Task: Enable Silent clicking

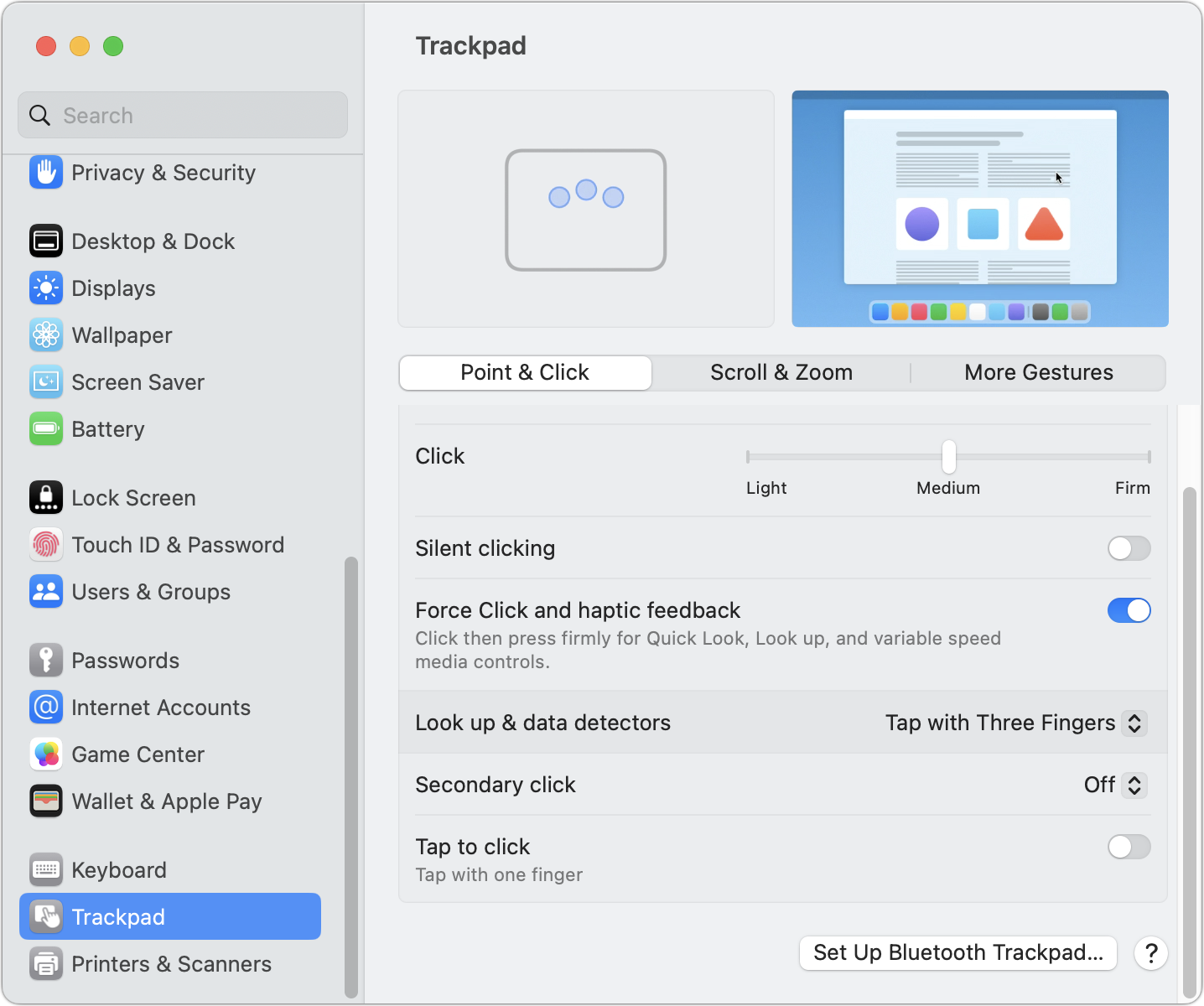Action: pos(1129,548)
